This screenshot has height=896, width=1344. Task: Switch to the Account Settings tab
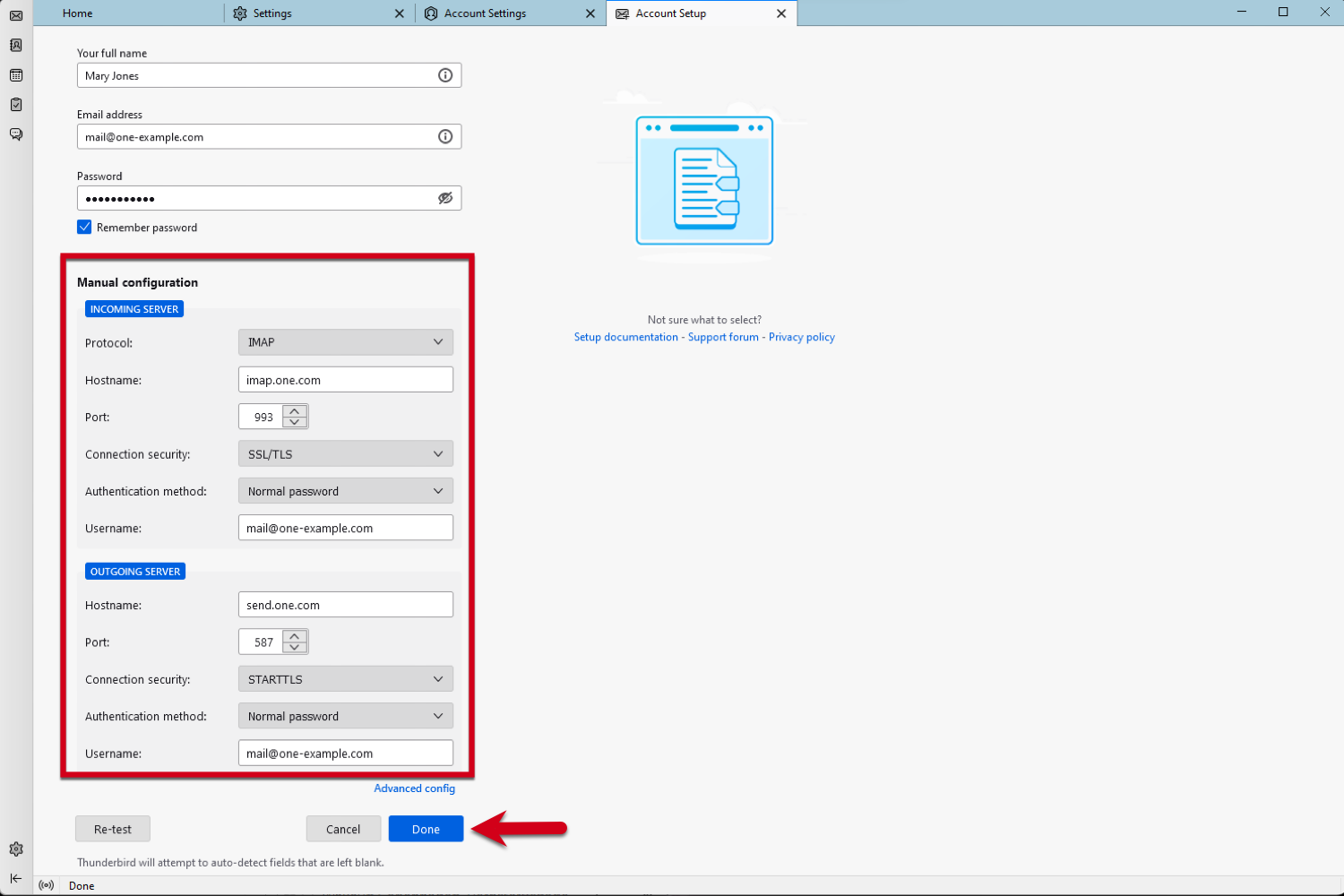(x=485, y=13)
